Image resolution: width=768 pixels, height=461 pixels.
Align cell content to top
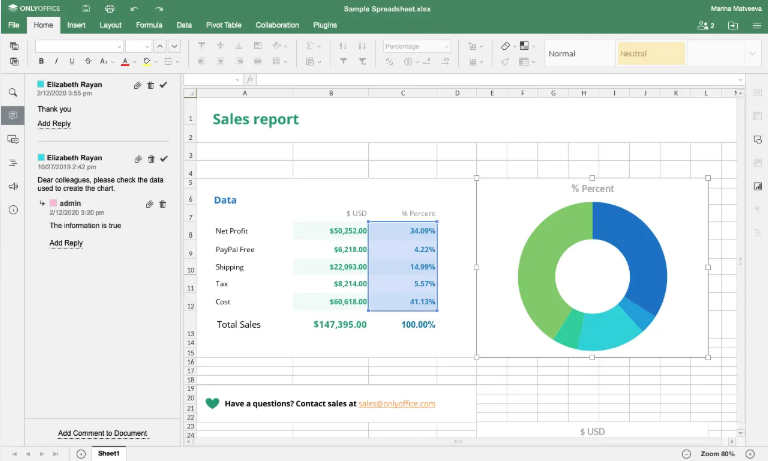pos(201,46)
